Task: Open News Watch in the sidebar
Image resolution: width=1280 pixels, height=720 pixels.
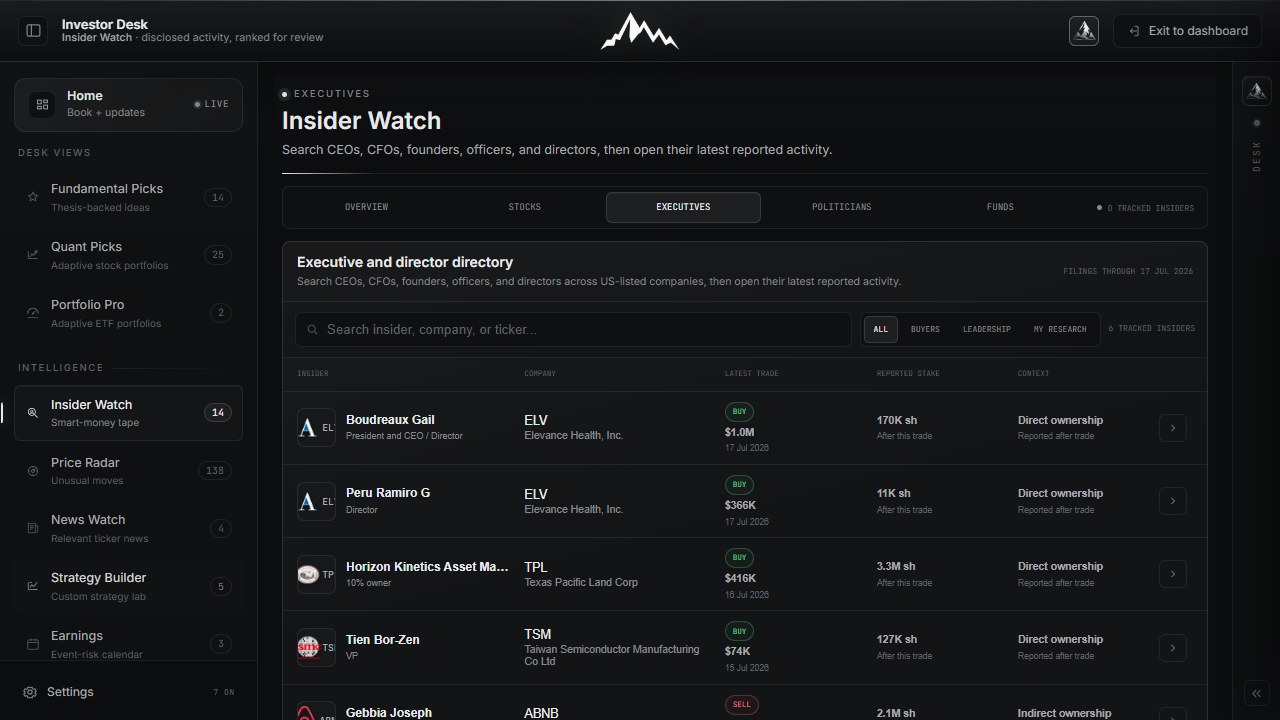Action: [128, 528]
